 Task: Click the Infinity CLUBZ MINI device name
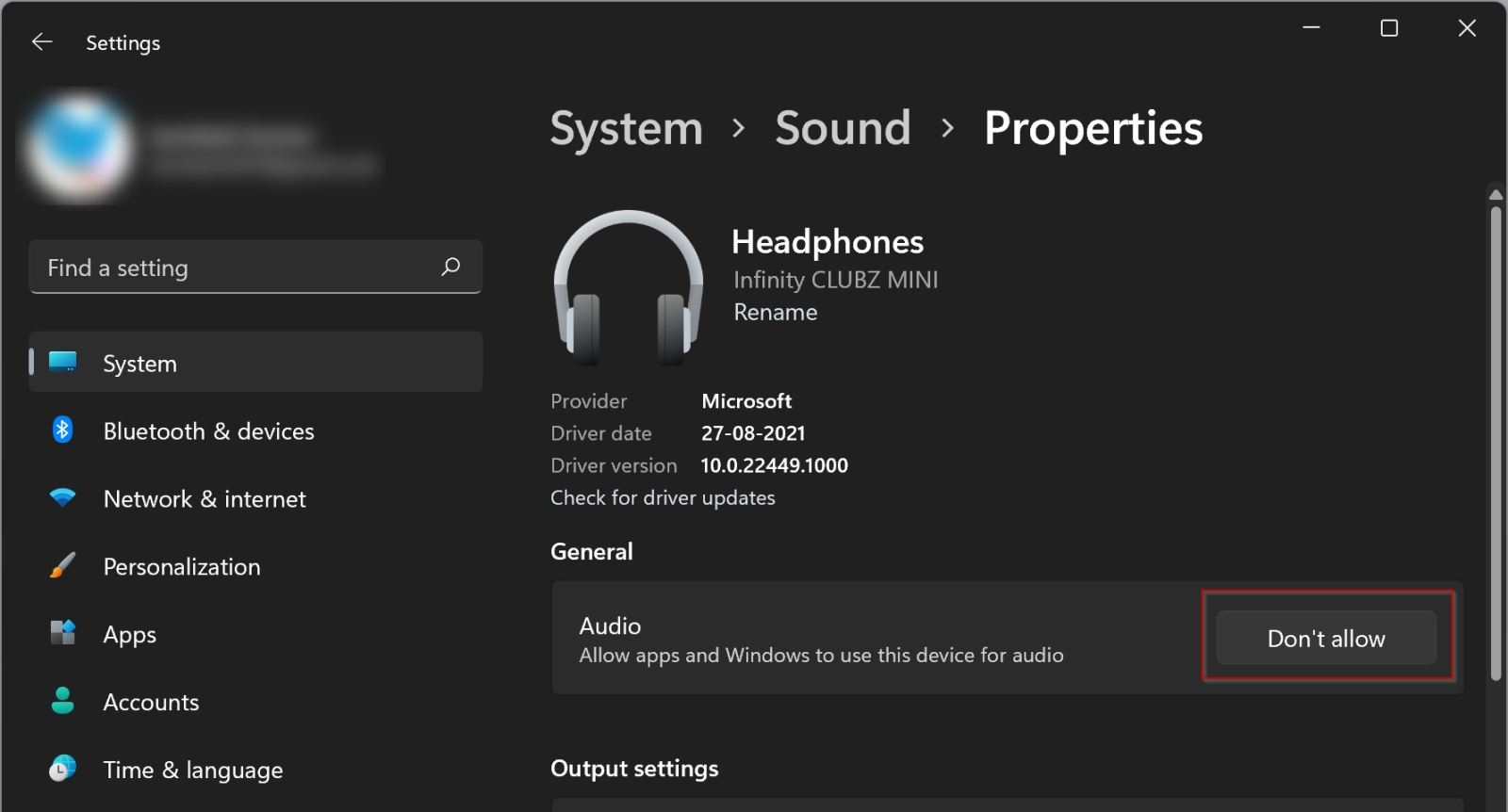point(836,280)
